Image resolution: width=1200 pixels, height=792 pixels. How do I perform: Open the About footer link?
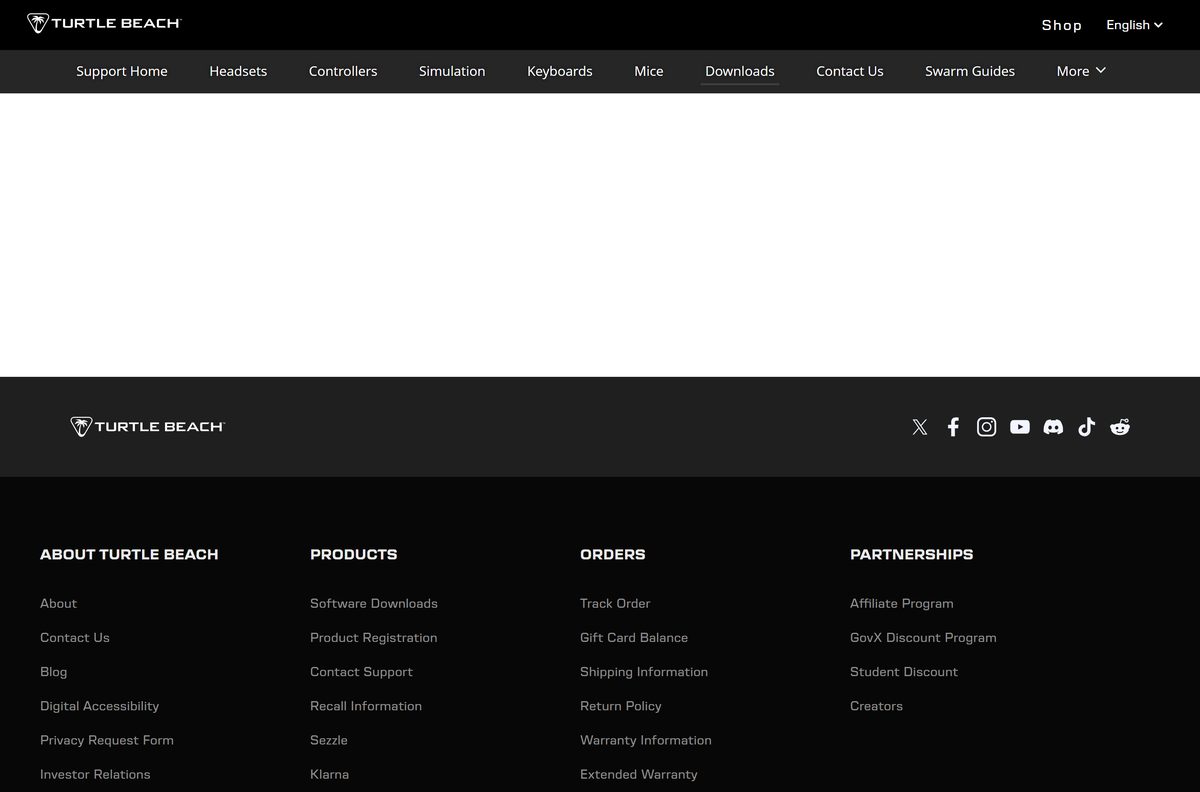[58, 604]
